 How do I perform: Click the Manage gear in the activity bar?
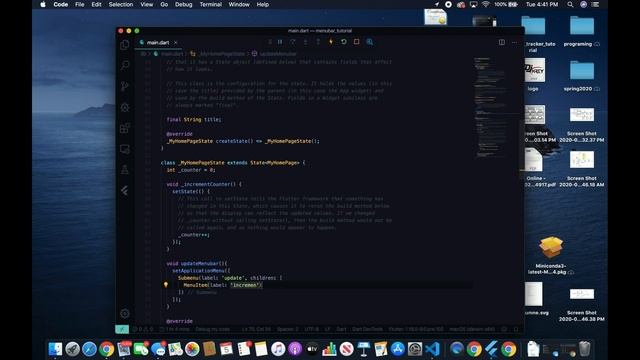[x=125, y=313]
